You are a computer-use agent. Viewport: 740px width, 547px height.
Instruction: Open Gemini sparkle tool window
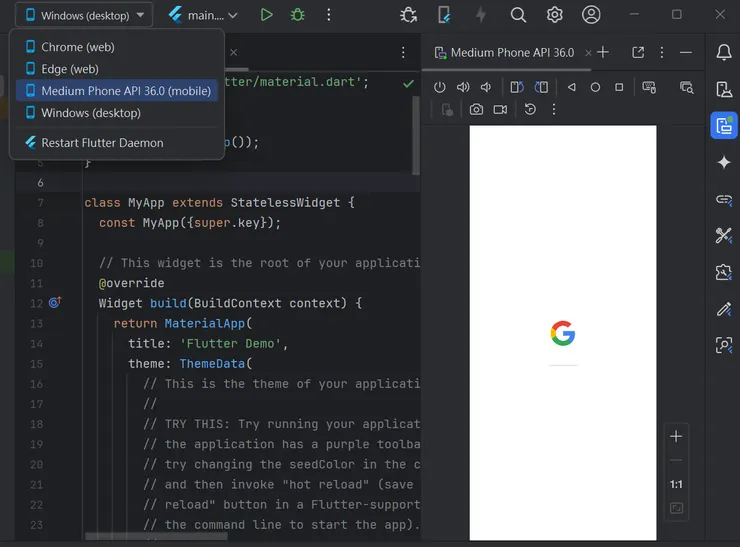724,162
